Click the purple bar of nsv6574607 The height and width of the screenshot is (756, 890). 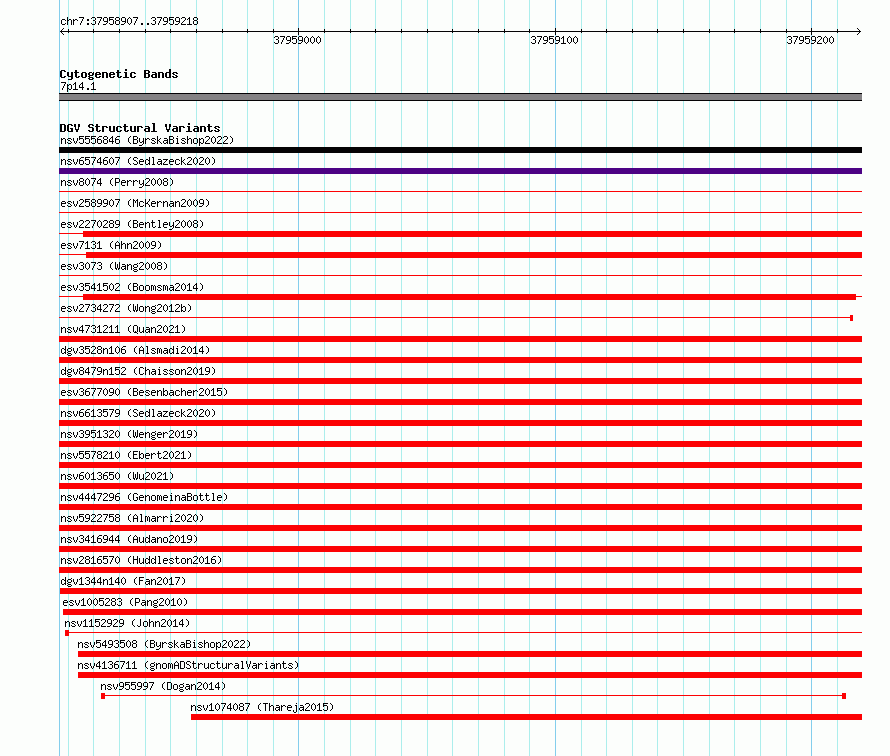[x=460, y=171]
